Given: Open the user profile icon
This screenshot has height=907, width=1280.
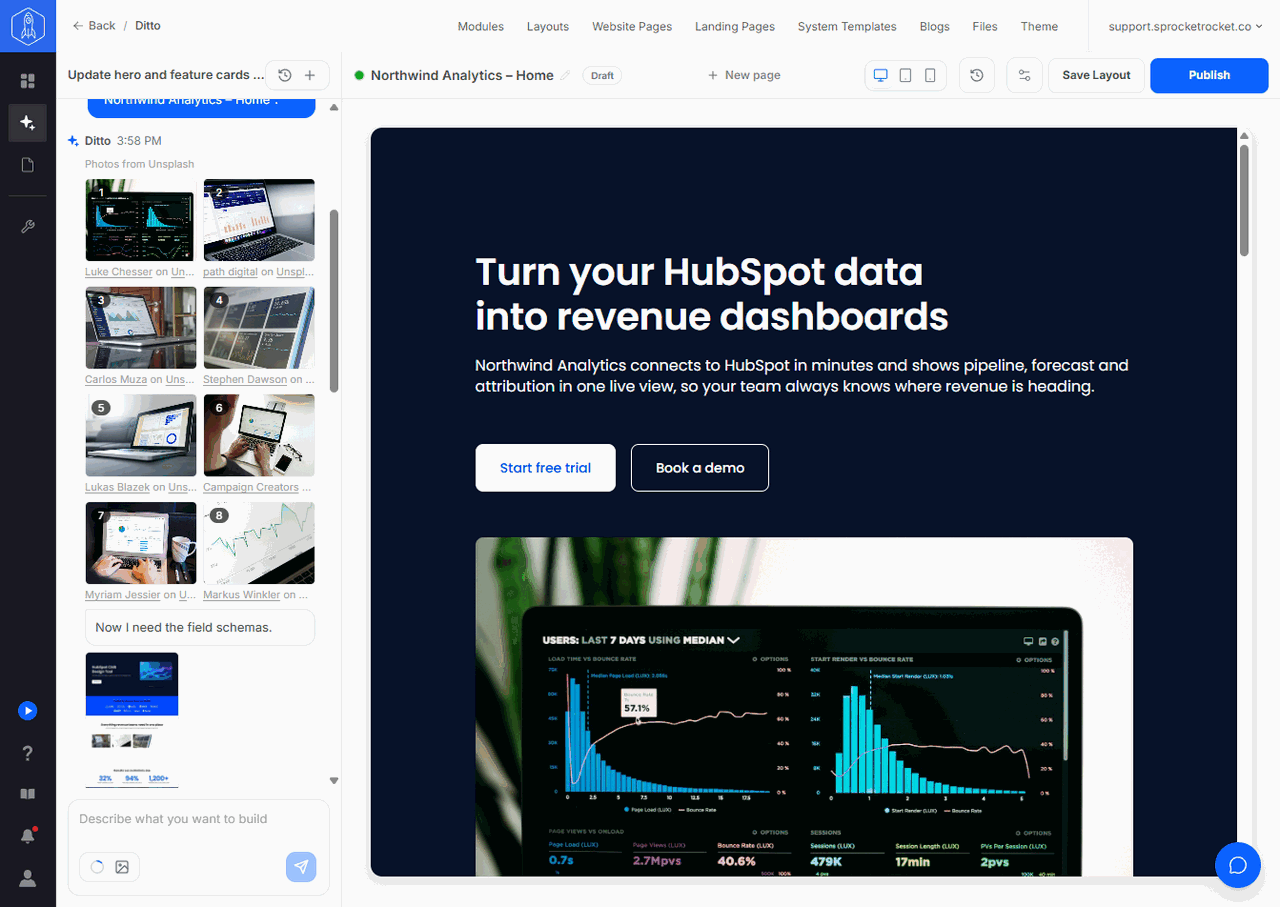Looking at the screenshot, I should click(28, 878).
